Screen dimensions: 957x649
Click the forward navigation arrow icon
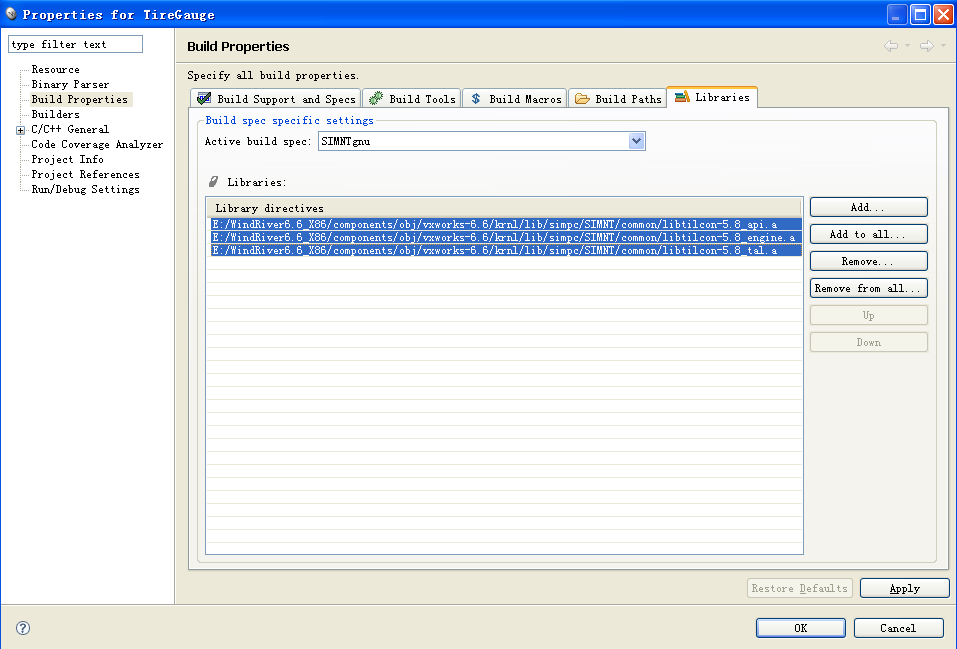(926, 46)
